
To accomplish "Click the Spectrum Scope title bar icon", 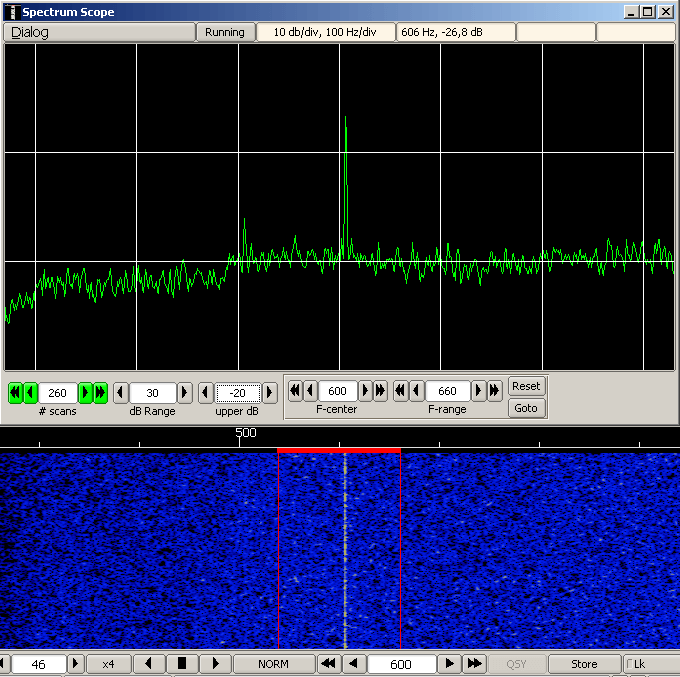I will (x=13, y=12).
